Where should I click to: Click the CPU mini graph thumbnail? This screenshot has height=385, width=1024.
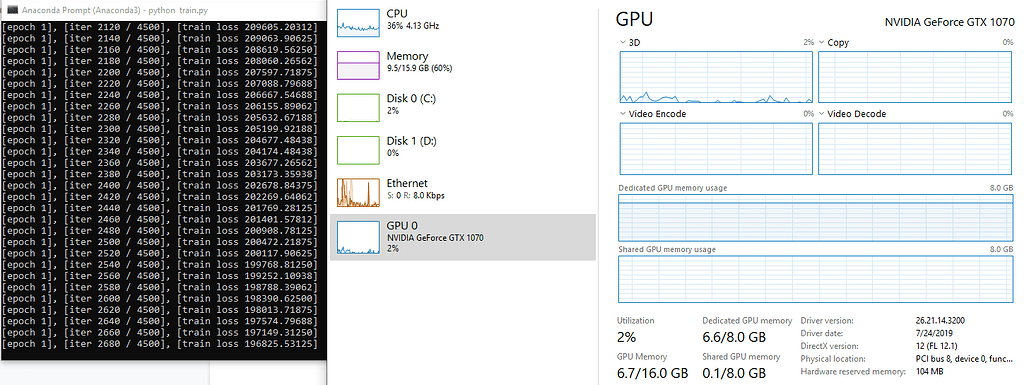[358, 22]
